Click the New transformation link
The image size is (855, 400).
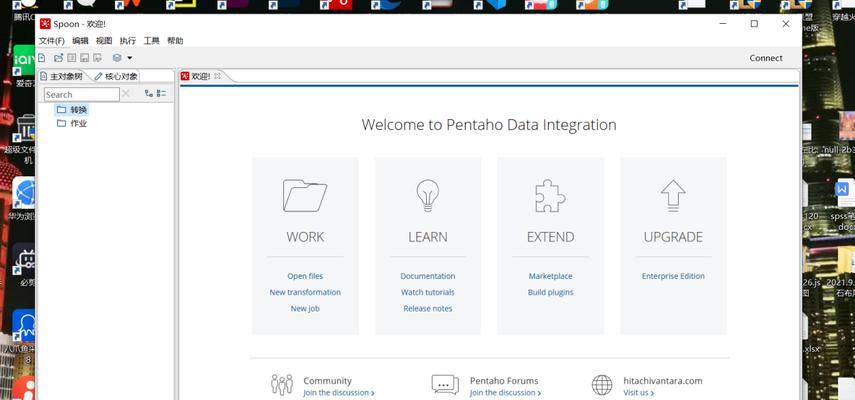coord(305,292)
